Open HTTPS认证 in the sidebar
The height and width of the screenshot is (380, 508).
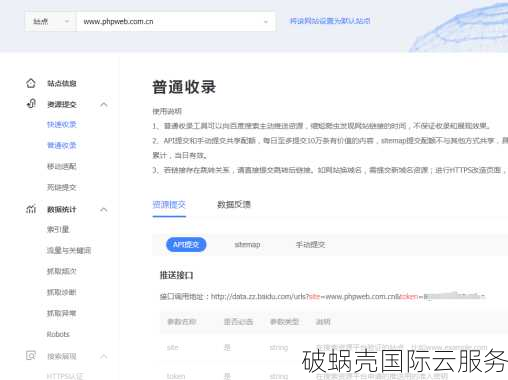coord(65,376)
